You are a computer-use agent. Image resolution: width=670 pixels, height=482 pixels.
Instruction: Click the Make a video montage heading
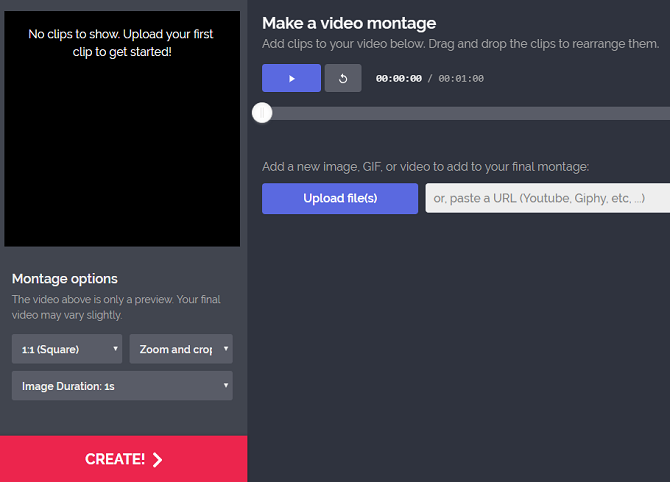348,23
